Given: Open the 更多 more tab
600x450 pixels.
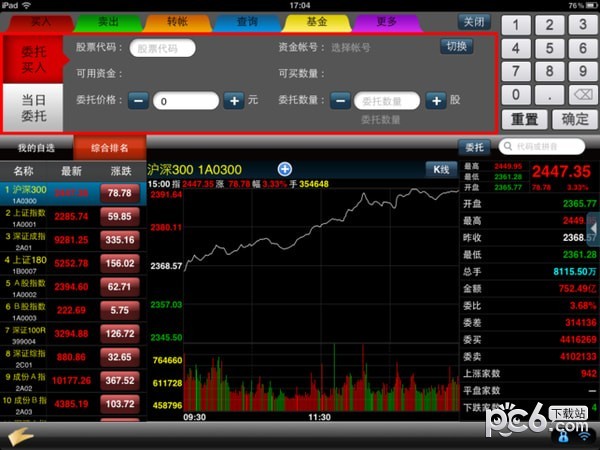Looking at the screenshot, I should (386, 22).
